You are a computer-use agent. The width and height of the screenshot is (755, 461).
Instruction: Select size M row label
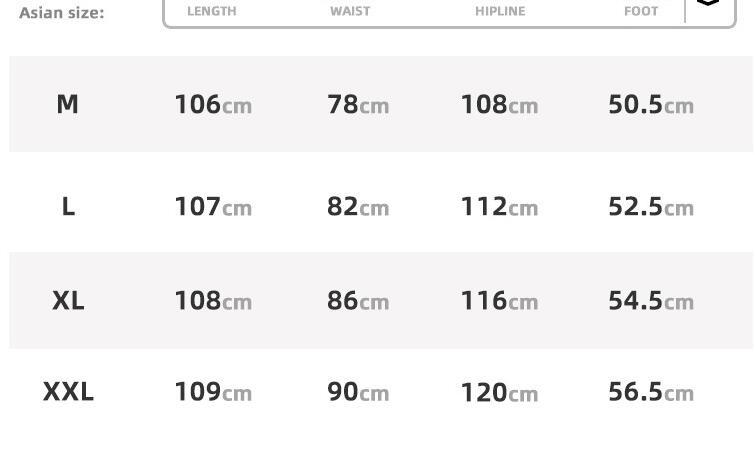pyautogui.click(x=67, y=104)
